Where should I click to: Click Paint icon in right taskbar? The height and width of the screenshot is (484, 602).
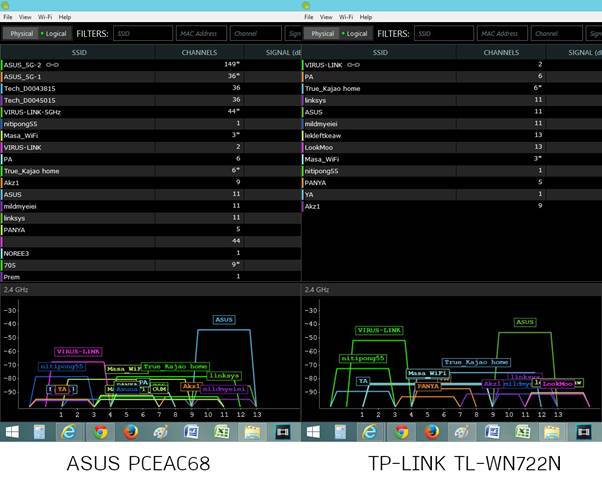(x=461, y=432)
